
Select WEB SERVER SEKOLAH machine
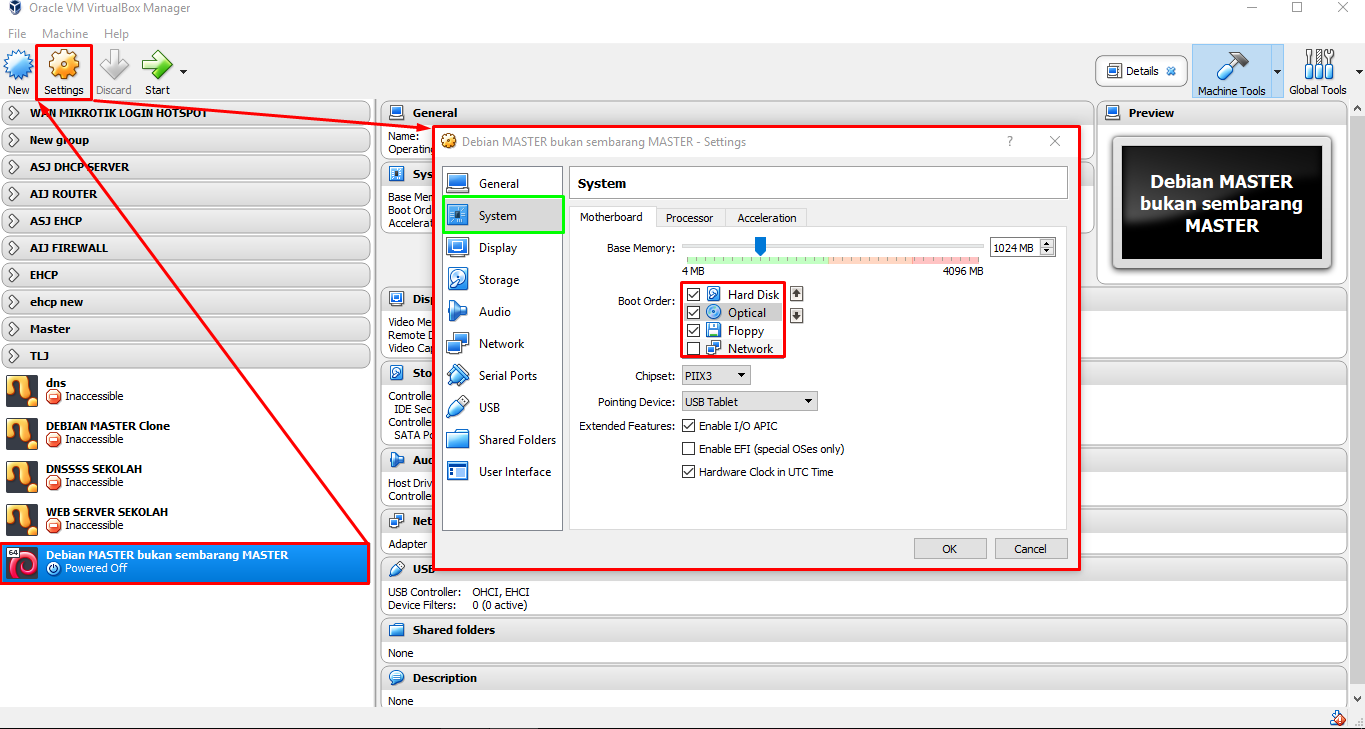pyautogui.click(x=185, y=519)
